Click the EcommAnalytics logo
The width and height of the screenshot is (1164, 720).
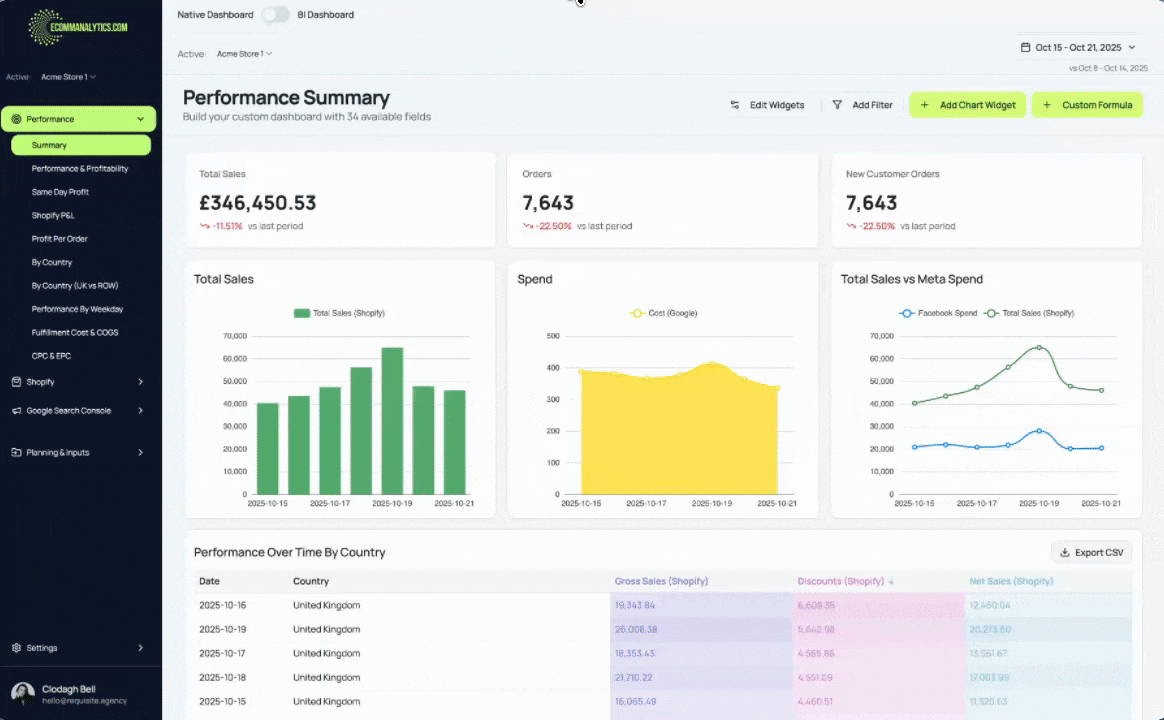coord(77,27)
